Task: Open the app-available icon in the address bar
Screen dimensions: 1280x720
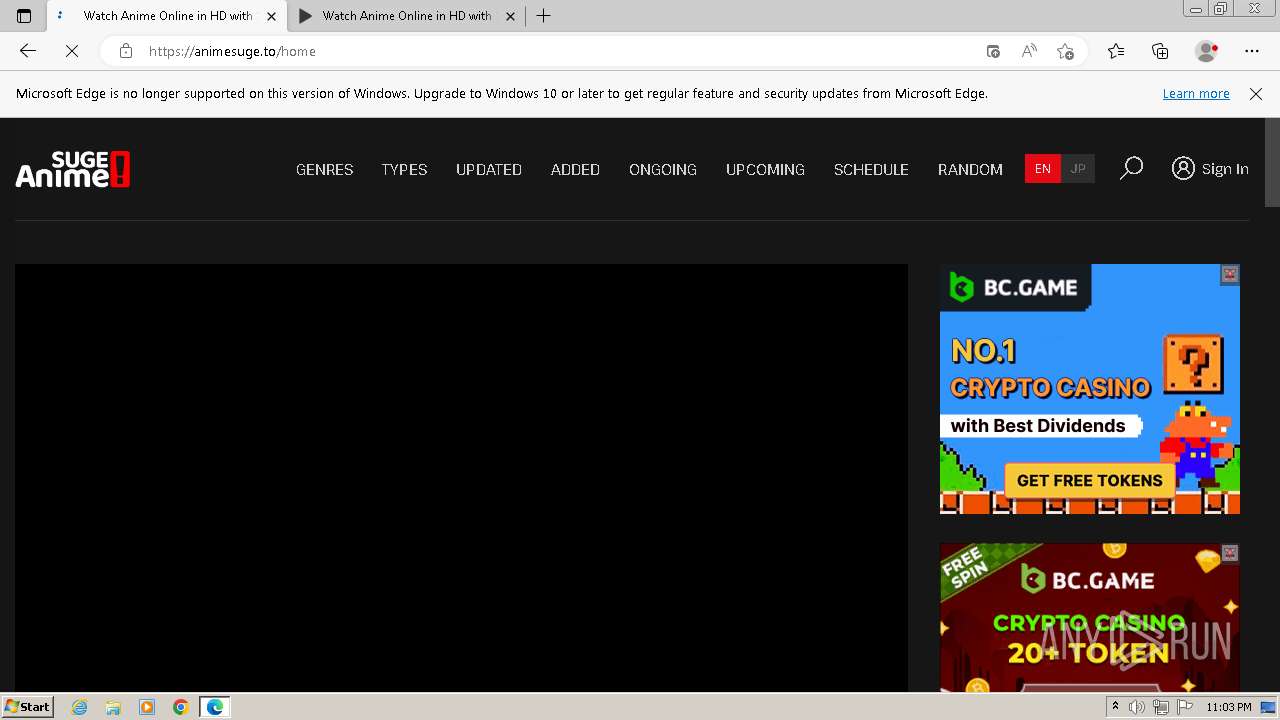Action: 993,51
